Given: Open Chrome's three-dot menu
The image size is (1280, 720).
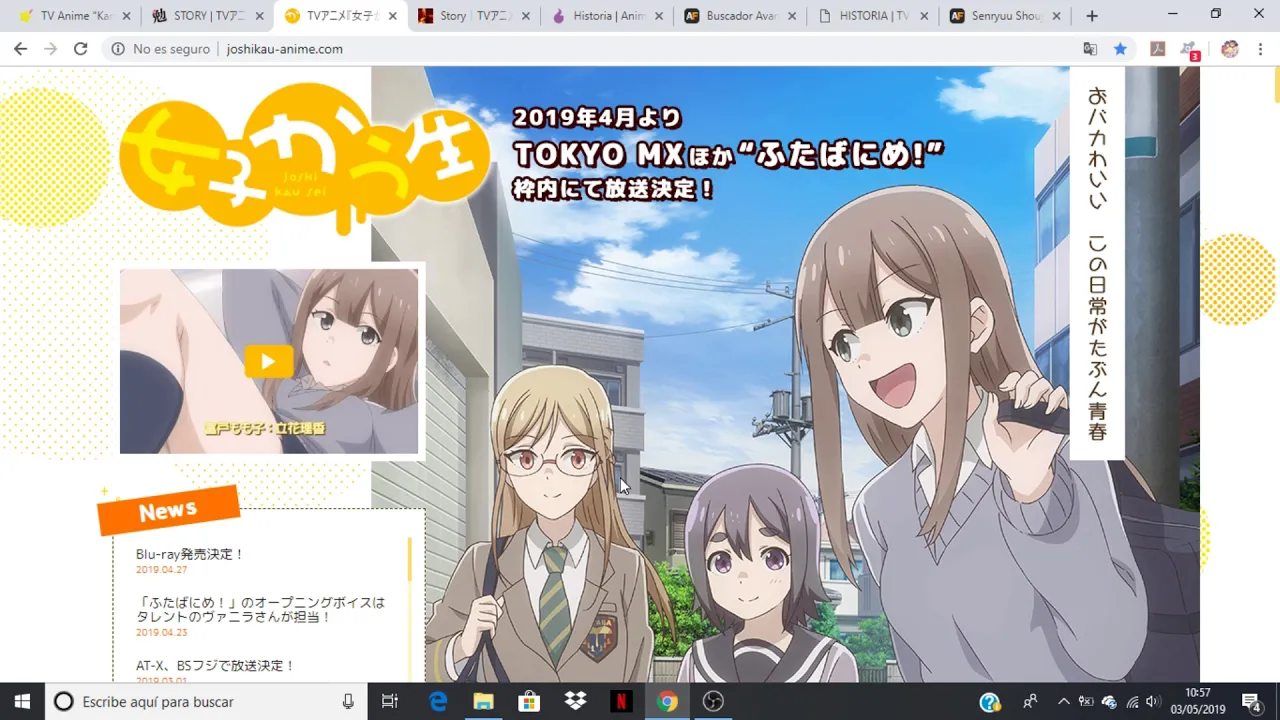Looking at the screenshot, I should pyautogui.click(x=1261, y=49).
